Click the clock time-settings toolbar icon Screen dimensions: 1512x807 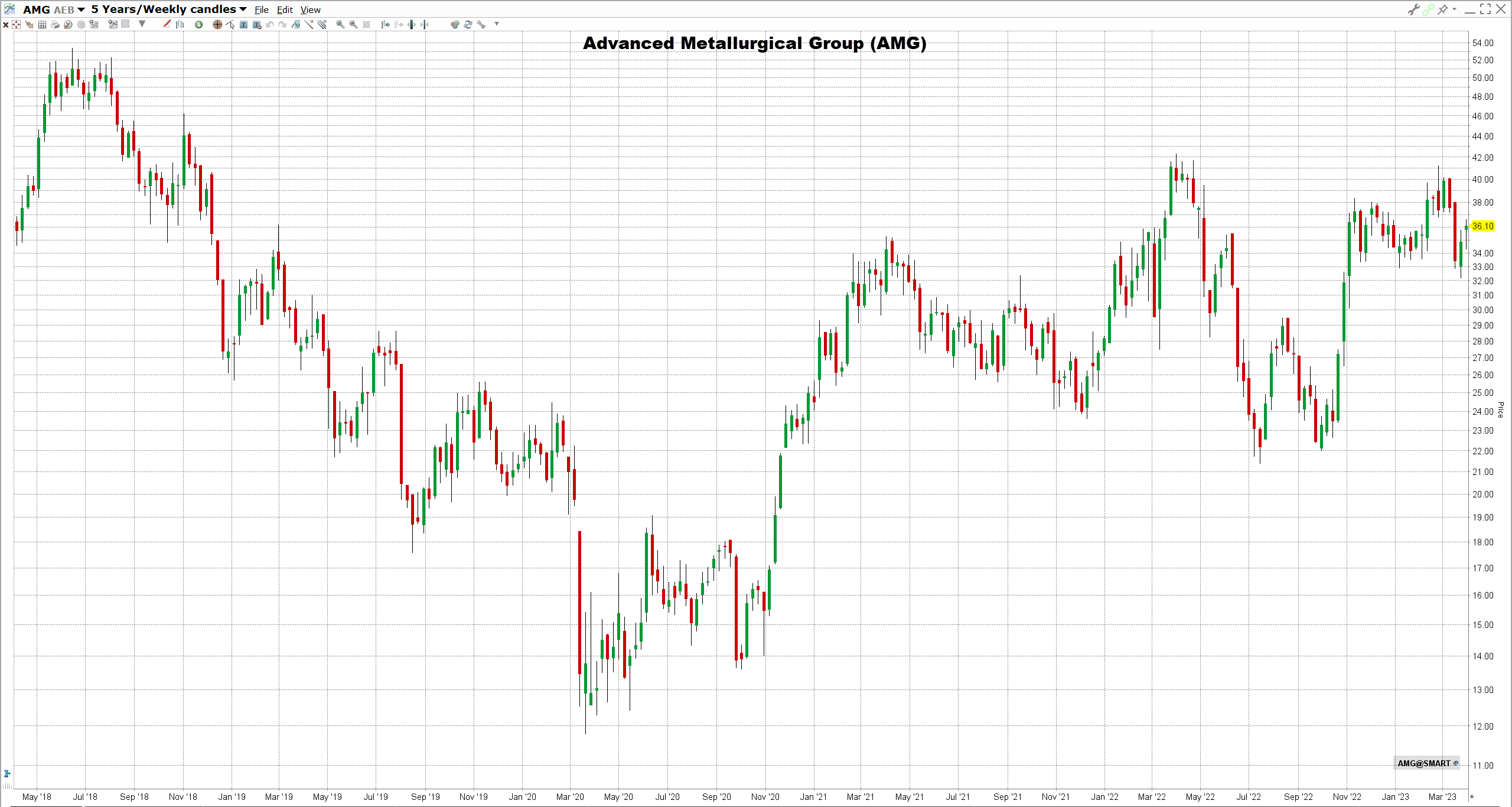(x=68, y=24)
